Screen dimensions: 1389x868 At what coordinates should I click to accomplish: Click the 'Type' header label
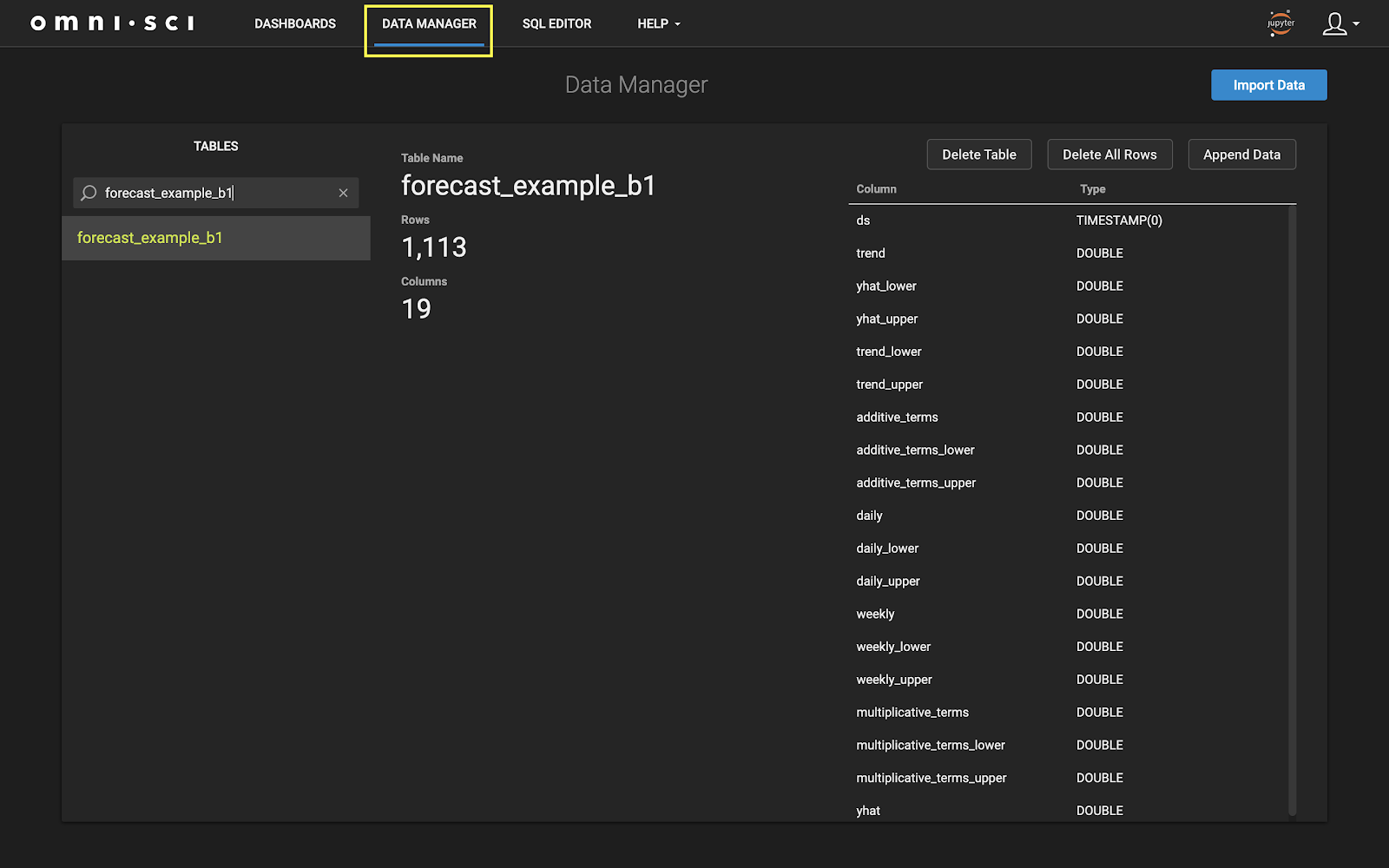coord(1093,189)
